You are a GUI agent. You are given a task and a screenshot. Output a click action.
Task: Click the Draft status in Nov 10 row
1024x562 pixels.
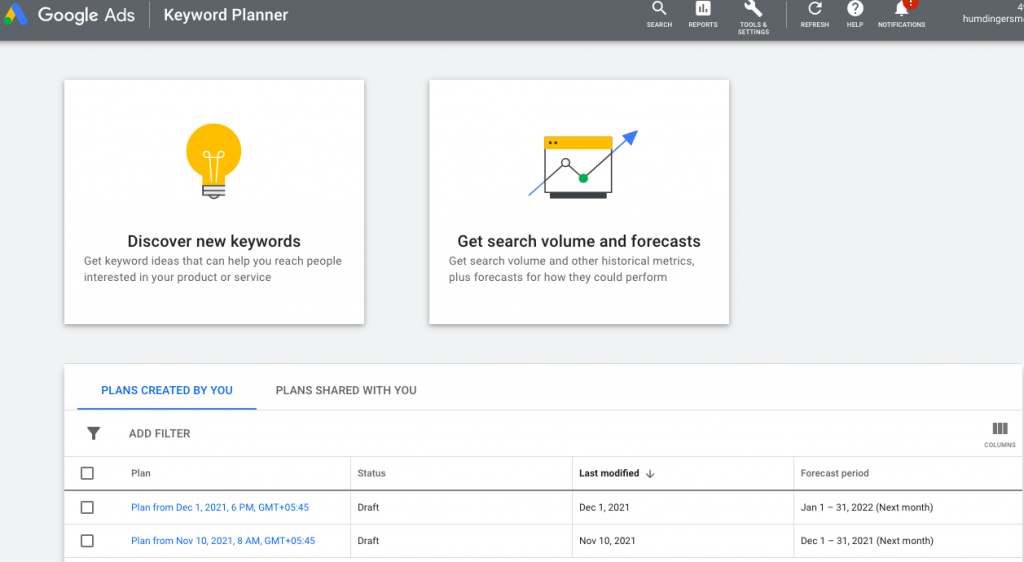click(x=368, y=540)
